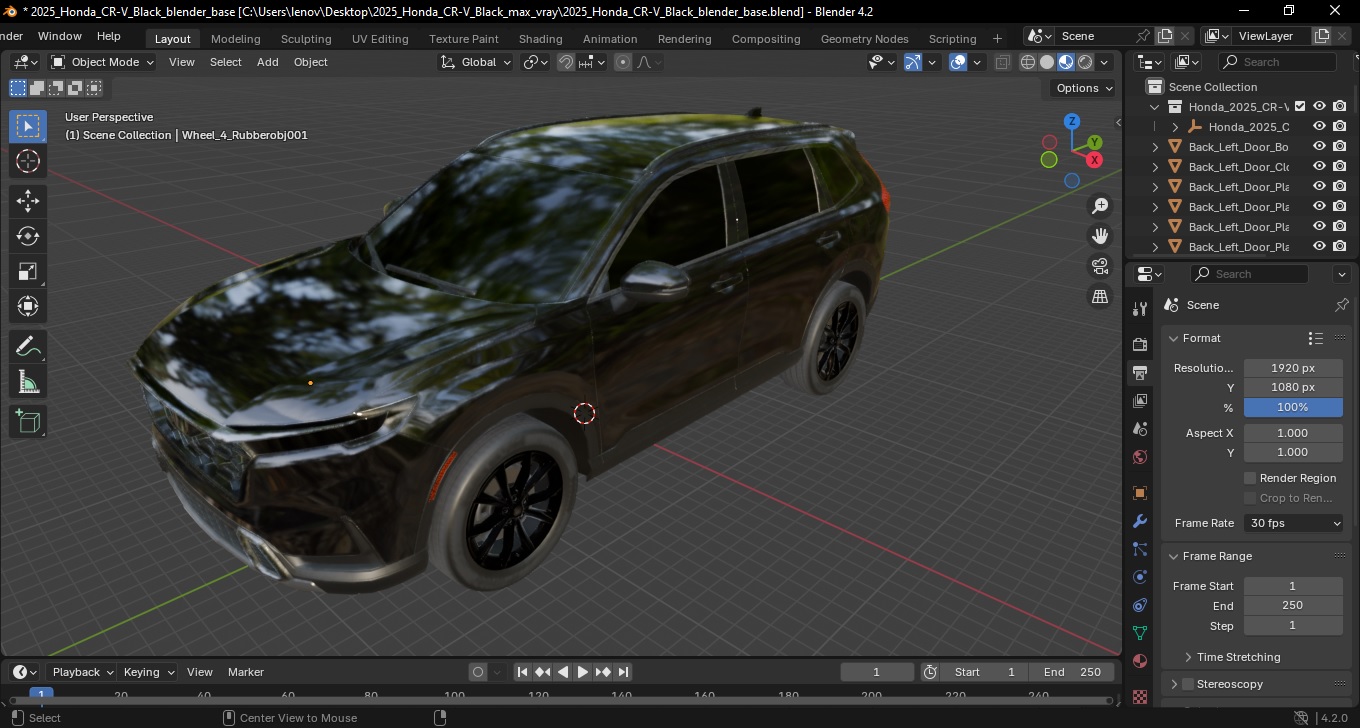Viewport: 1360px width, 728px height.
Task: Enable the Stereoscopy checkbox
Action: tap(1188, 684)
